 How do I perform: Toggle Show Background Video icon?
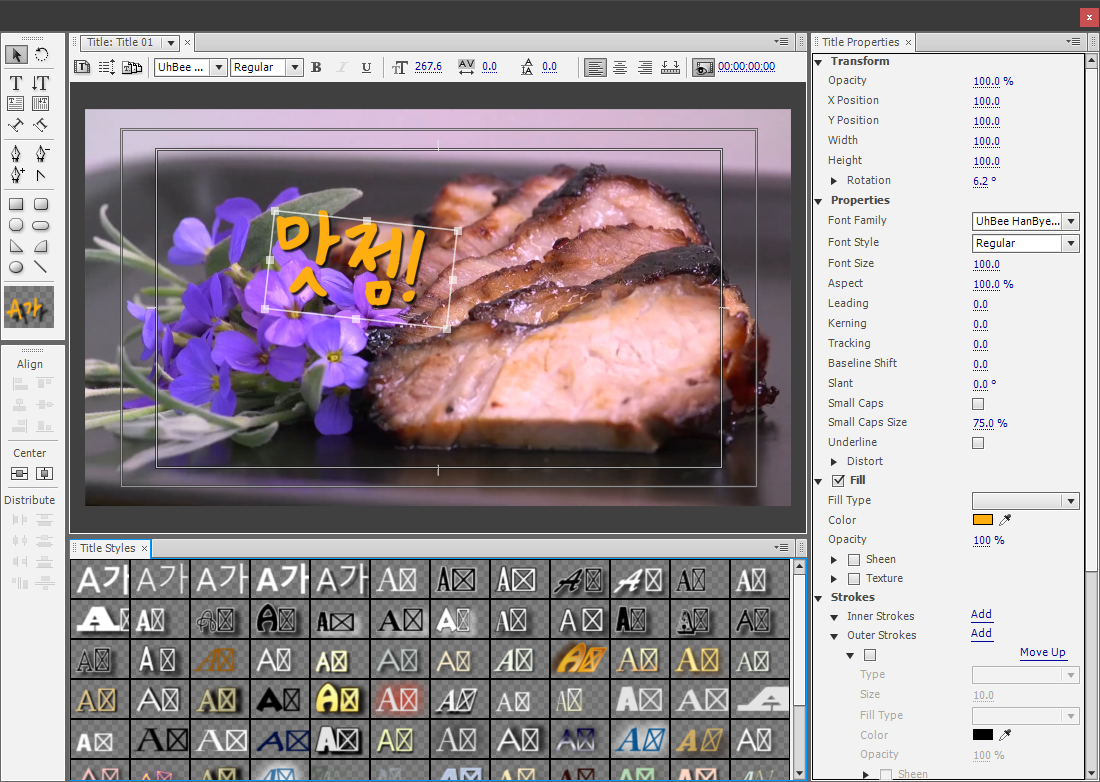point(703,67)
